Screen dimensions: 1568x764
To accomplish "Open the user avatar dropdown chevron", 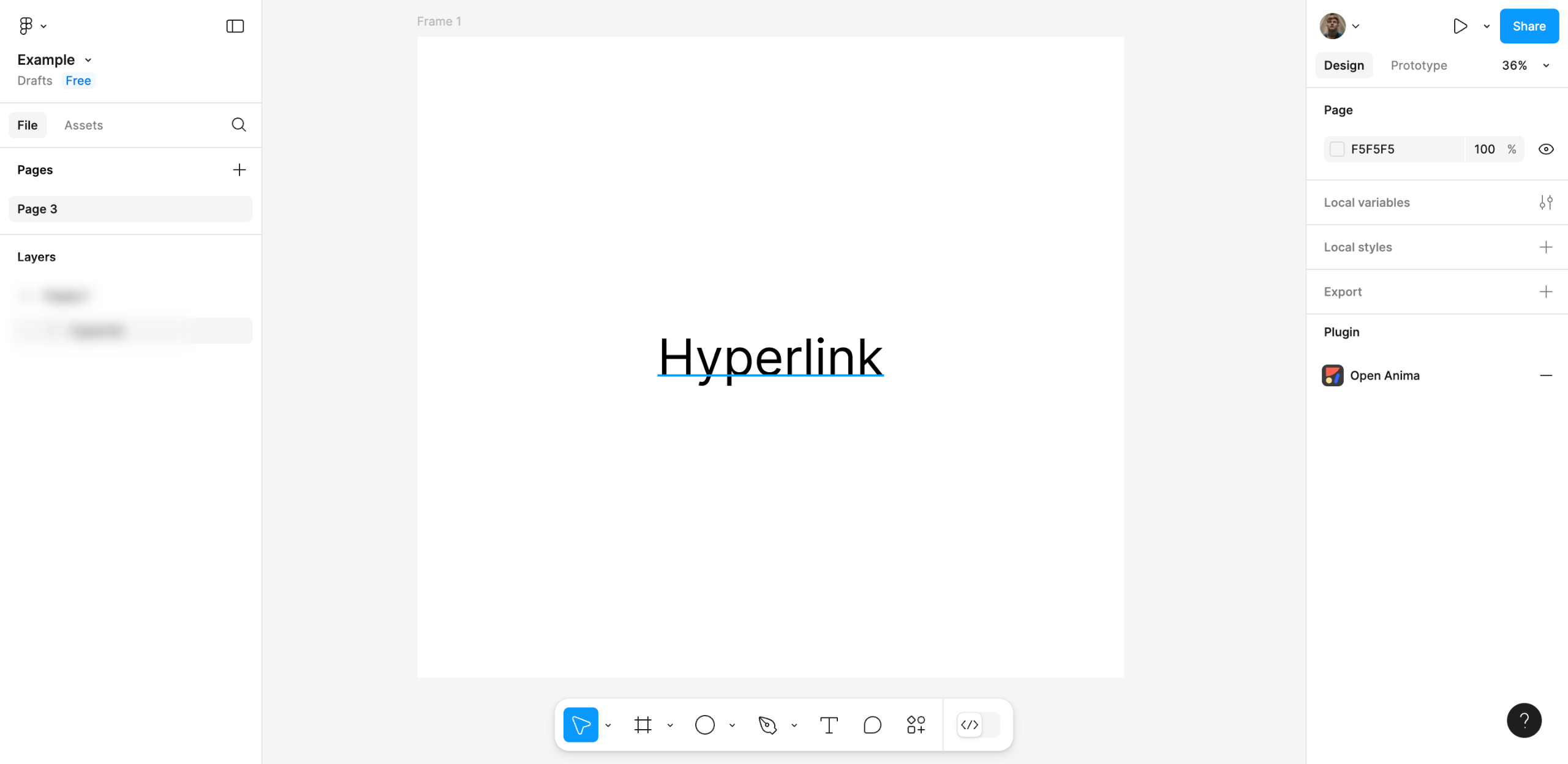I will [1355, 26].
